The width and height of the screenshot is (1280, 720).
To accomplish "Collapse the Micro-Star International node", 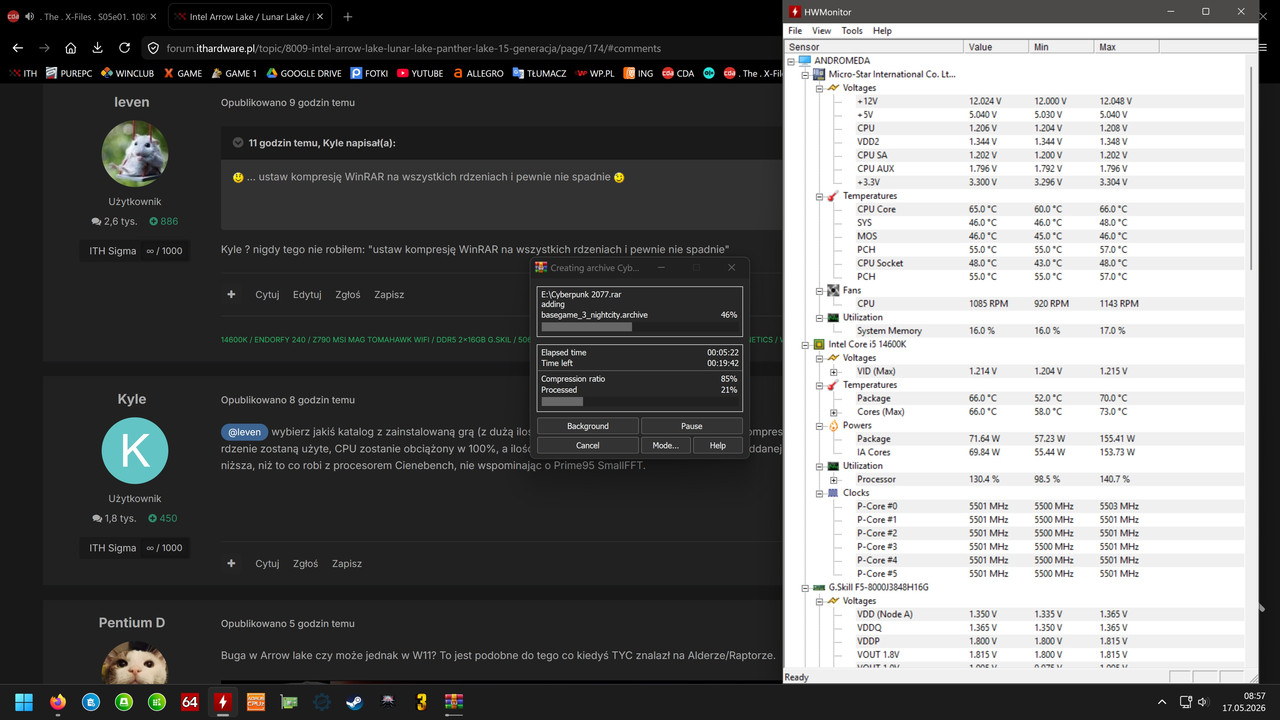I will click(806, 74).
